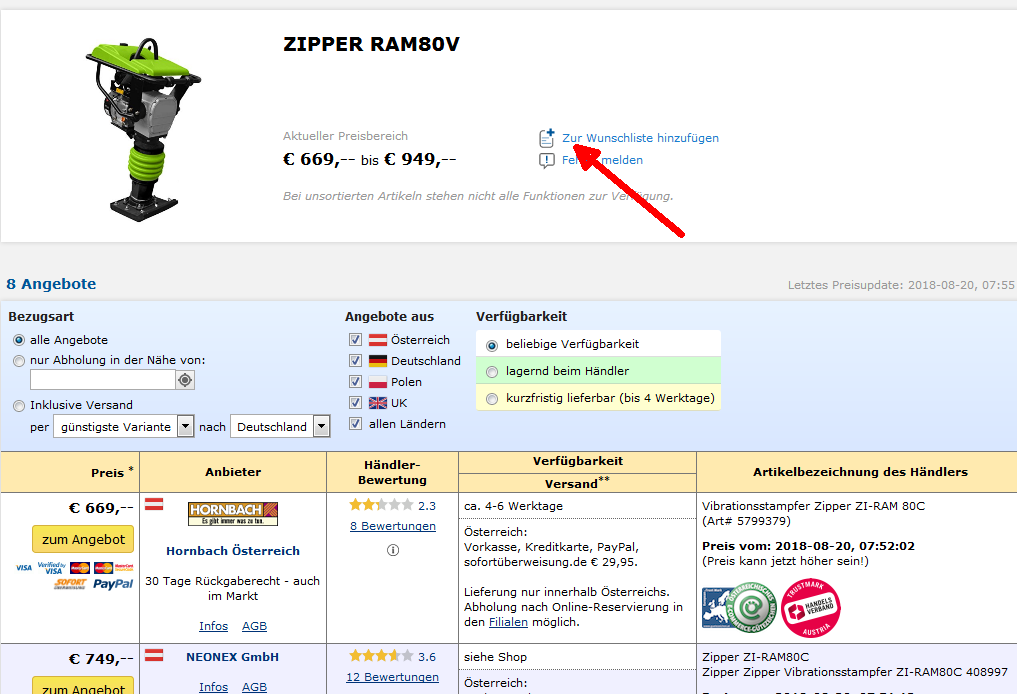
Task: Click the Austria flag in Hornbach row
Action: tap(154, 504)
